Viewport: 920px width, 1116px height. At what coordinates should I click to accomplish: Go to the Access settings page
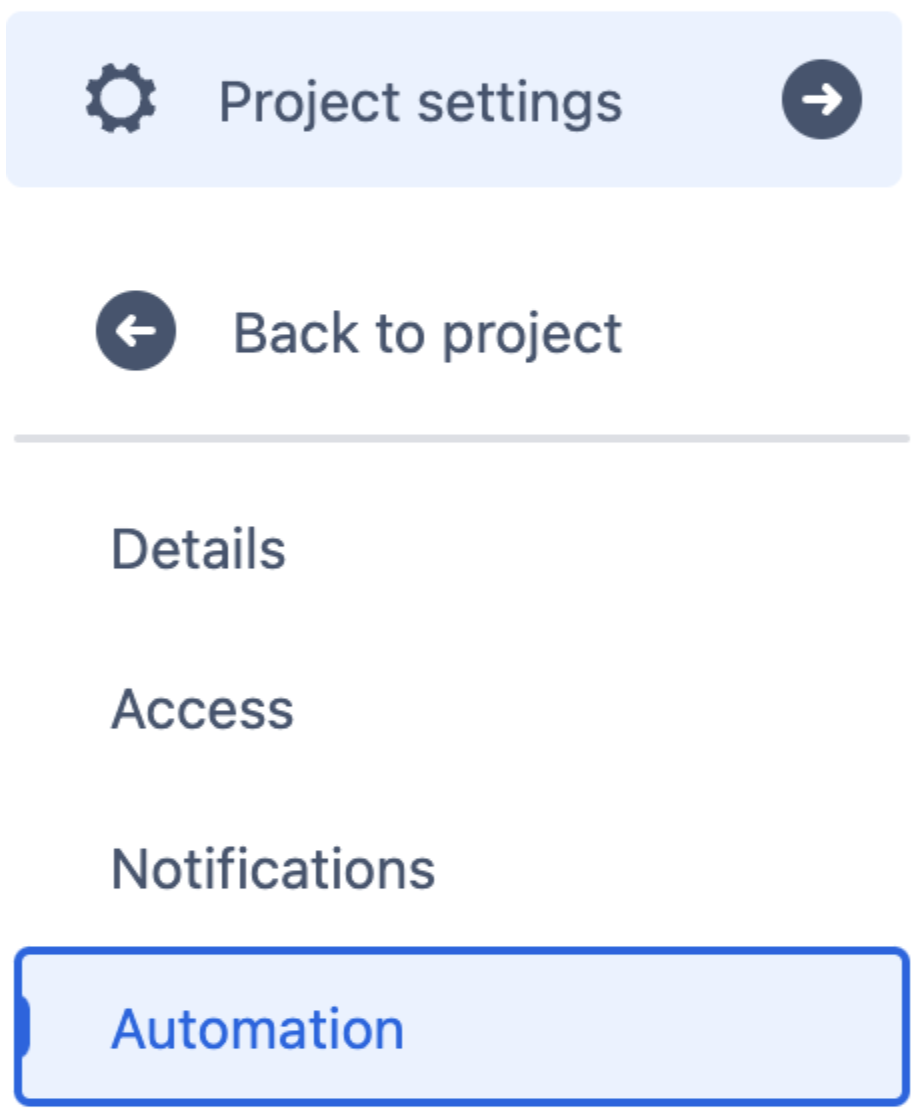(202, 709)
